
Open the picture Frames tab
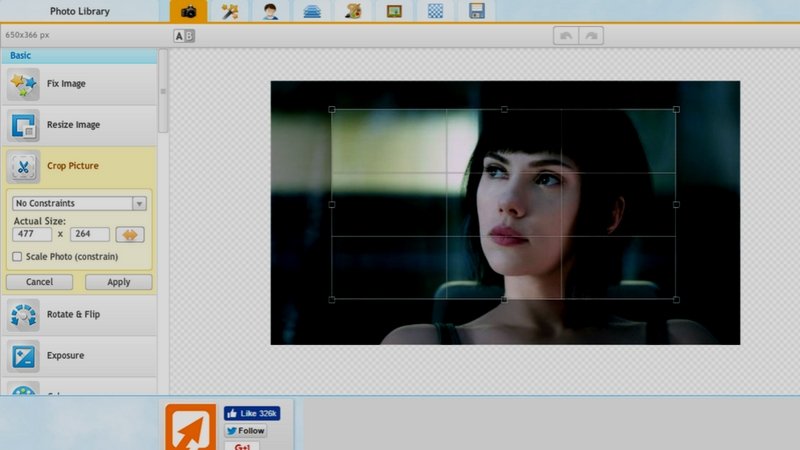point(394,11)
